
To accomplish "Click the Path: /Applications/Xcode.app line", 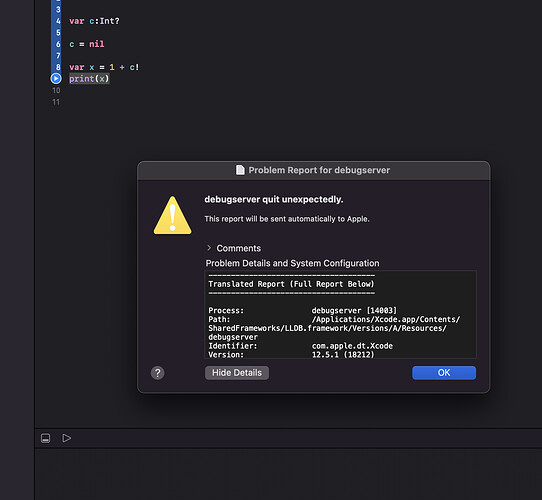I will click(x=334, y=319).
